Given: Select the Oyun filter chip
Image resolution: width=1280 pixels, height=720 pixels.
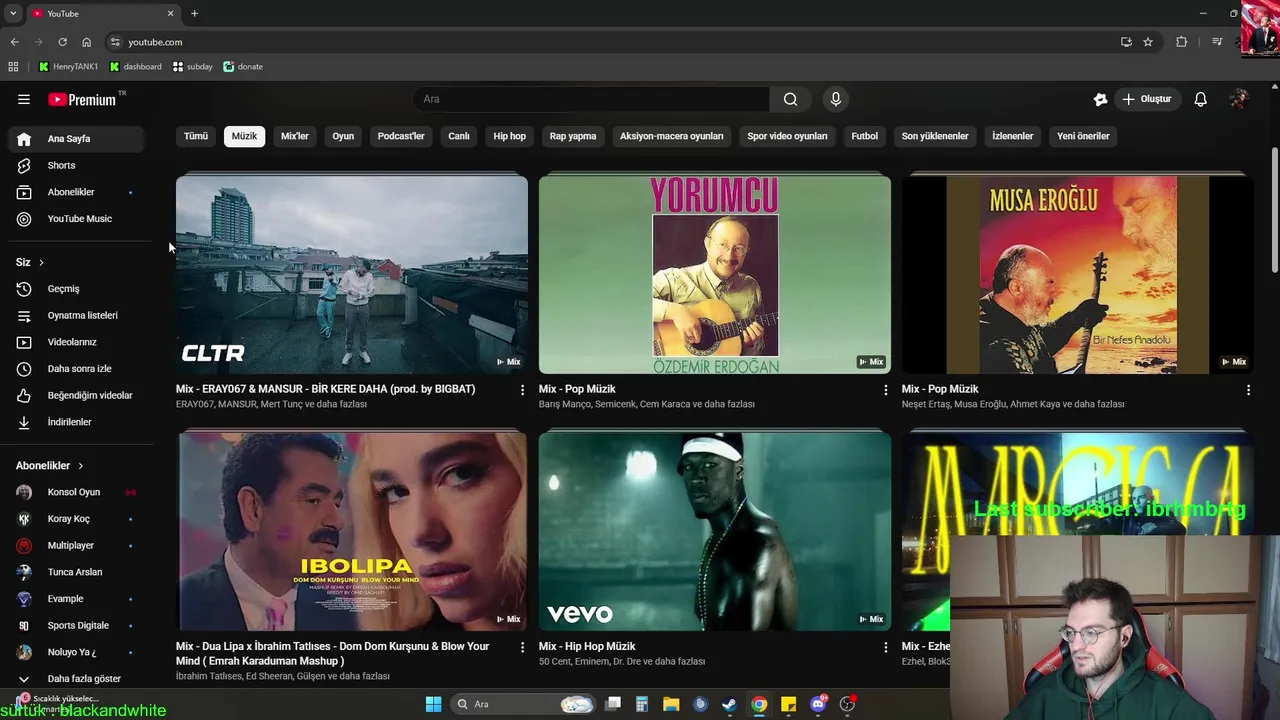Looking at the screenshot, I should click(343, 136).
